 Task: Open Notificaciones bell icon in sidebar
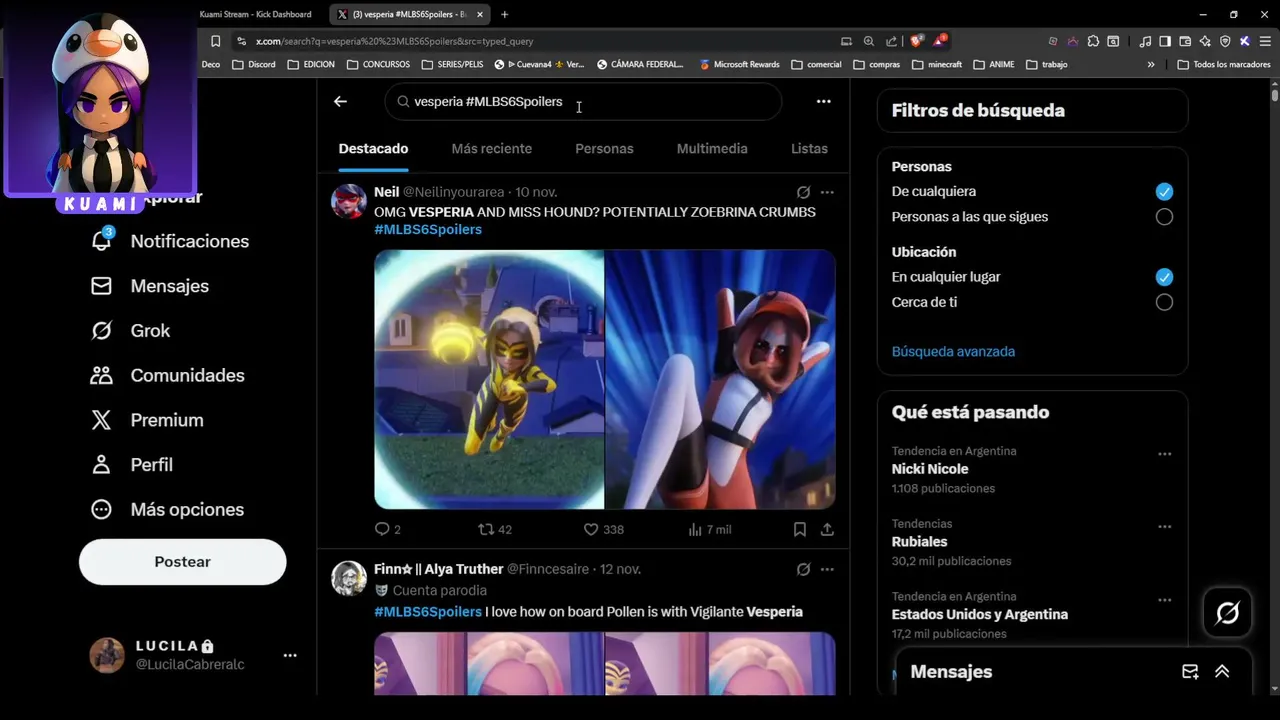tap(101, 240)
